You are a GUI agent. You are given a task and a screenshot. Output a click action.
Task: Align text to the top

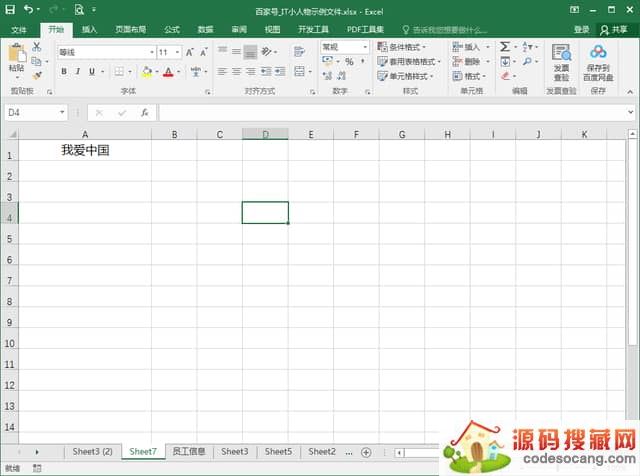tap(222, 51)
